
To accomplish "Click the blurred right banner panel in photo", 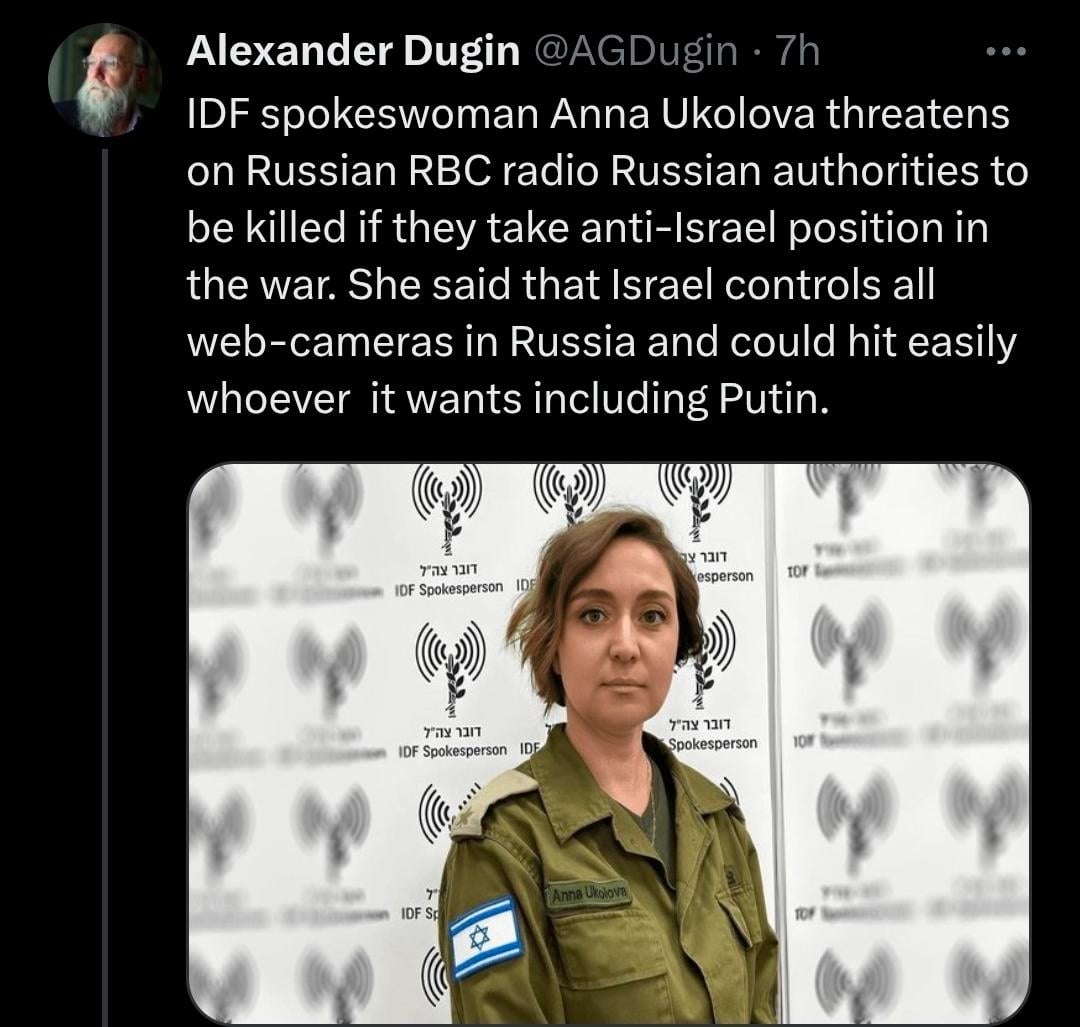I will click(x=902, y=744).
